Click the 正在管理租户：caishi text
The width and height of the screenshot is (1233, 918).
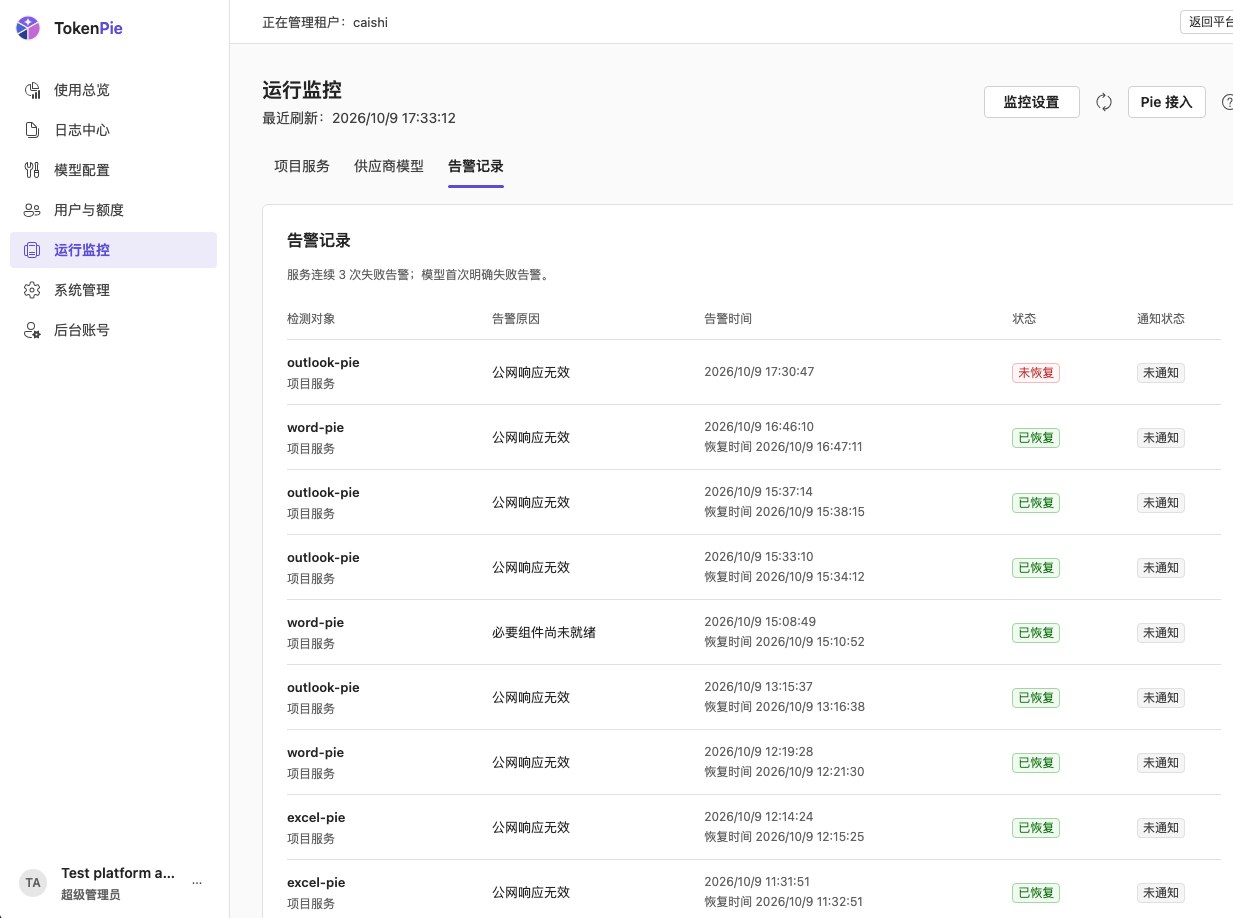(x=325, y=22)
